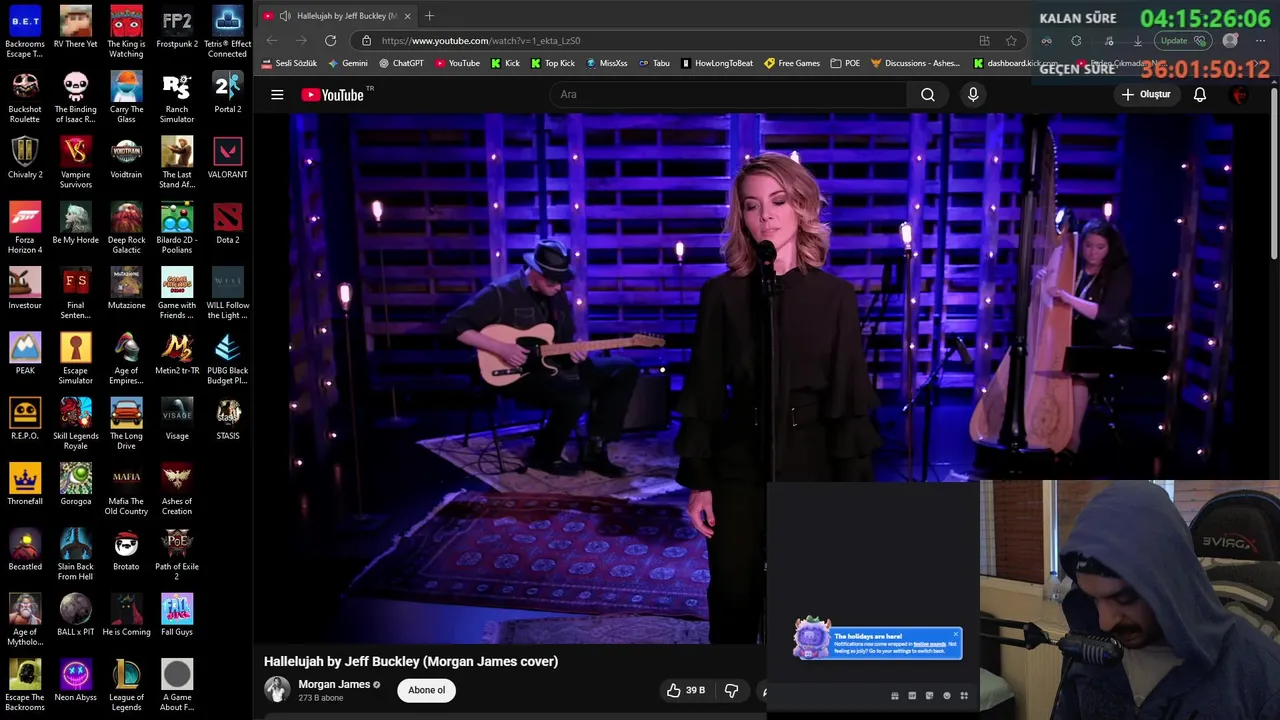
Task: Open the Sesli Sözlük bookmark
Action: (289, 63)
